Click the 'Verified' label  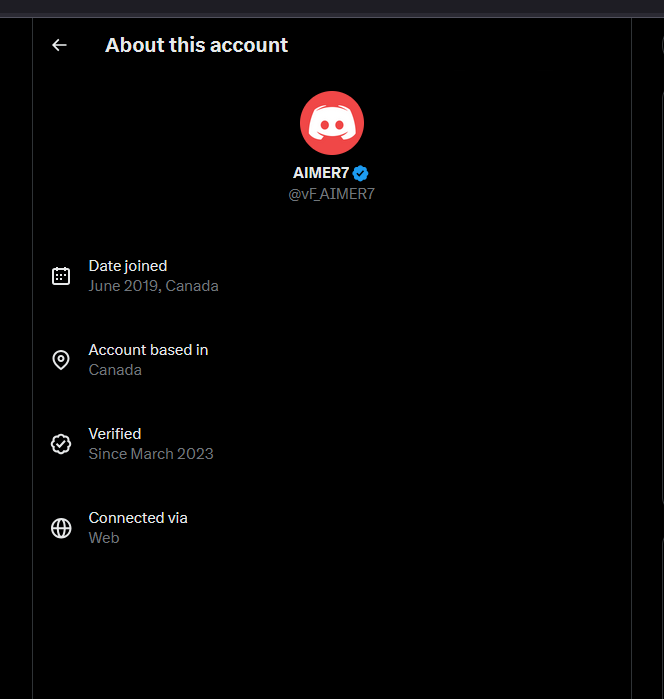115,434
